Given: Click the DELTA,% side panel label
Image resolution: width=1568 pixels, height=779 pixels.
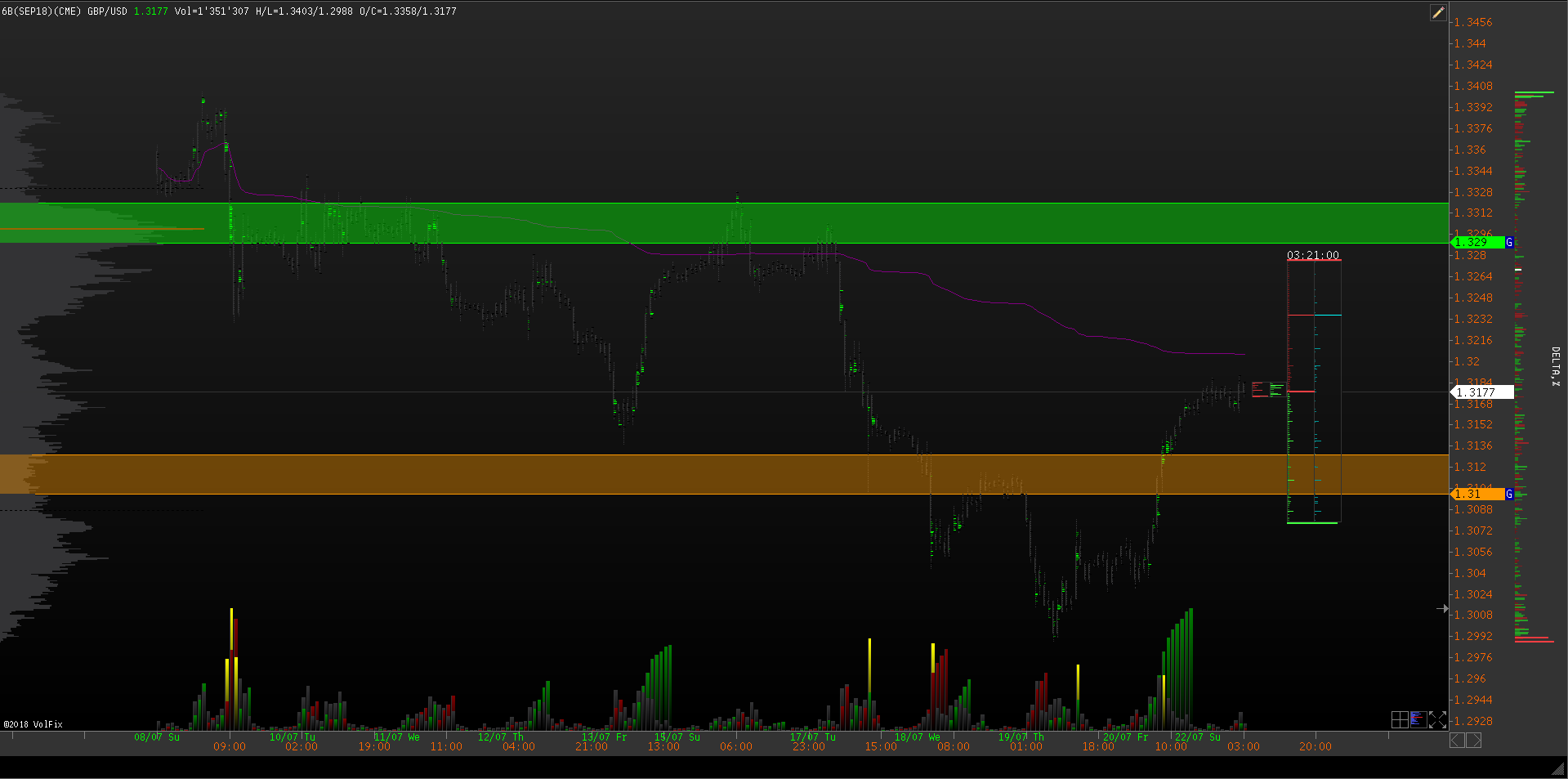Looking at the screenshot, I should (x=1555, y=366).
